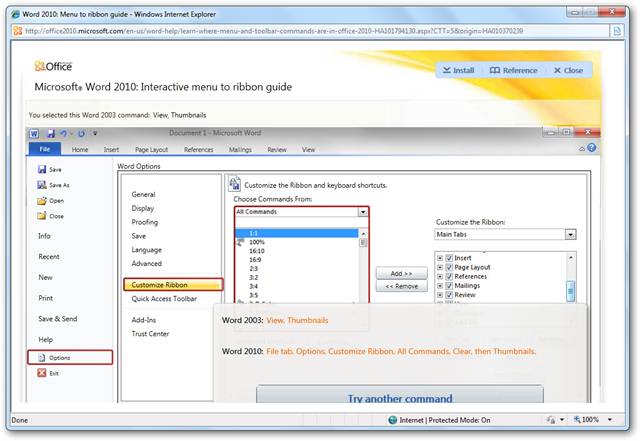Image resolution: width=640 pixels, height=441 pixels.
Task: Click the Open folder icon
Action: click(x=42, y=200)
